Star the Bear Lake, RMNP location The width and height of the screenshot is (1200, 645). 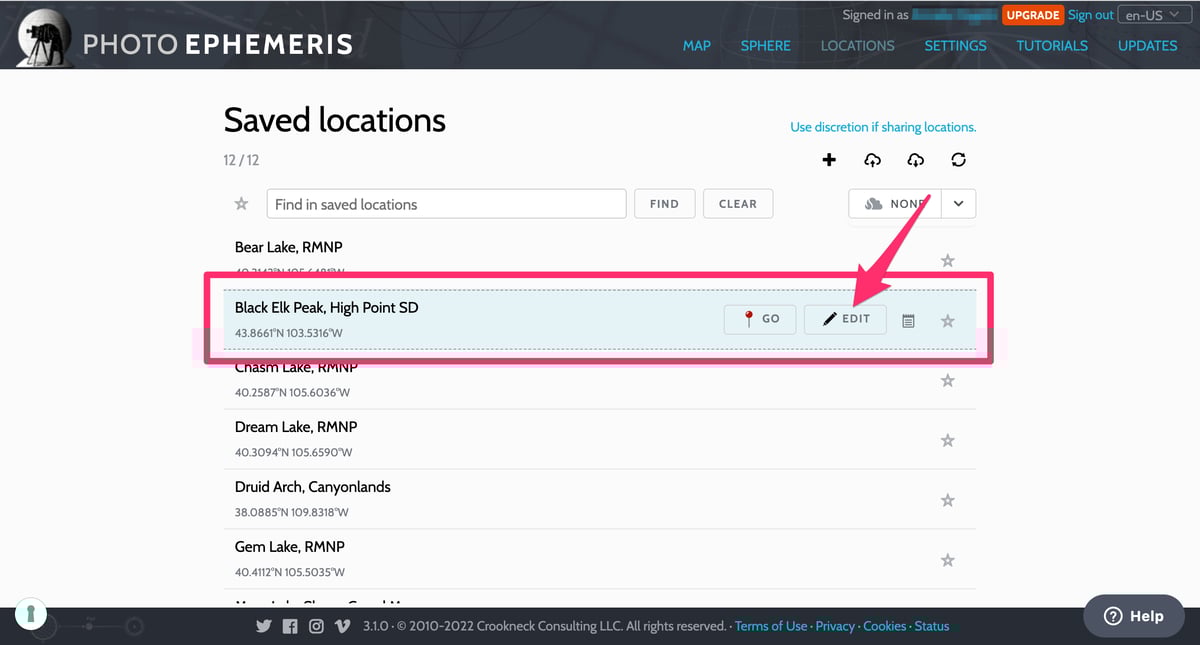(x=948, y=260)
